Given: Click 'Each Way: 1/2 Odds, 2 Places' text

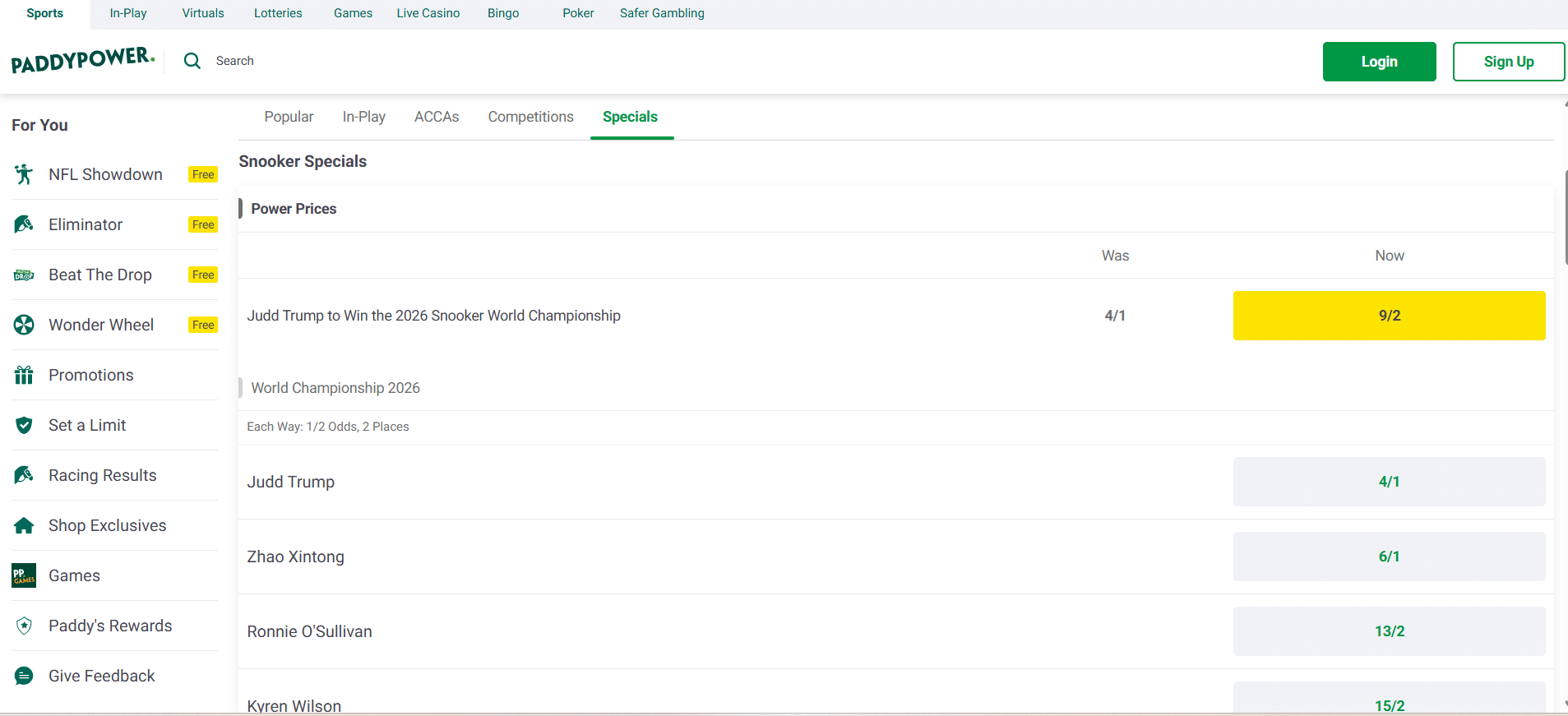Looking at the screenshot, I should 328,427.
